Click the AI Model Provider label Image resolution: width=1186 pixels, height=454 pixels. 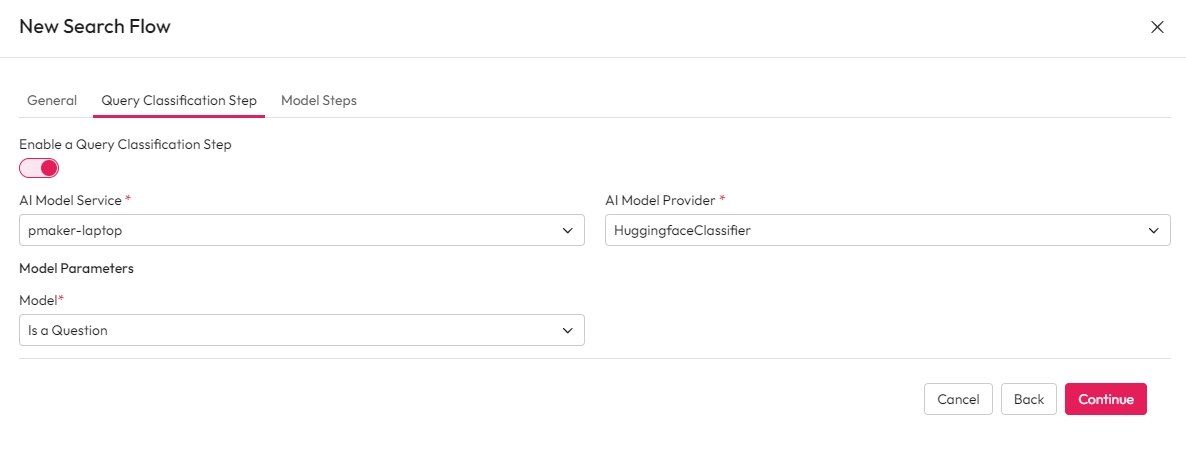661,200
